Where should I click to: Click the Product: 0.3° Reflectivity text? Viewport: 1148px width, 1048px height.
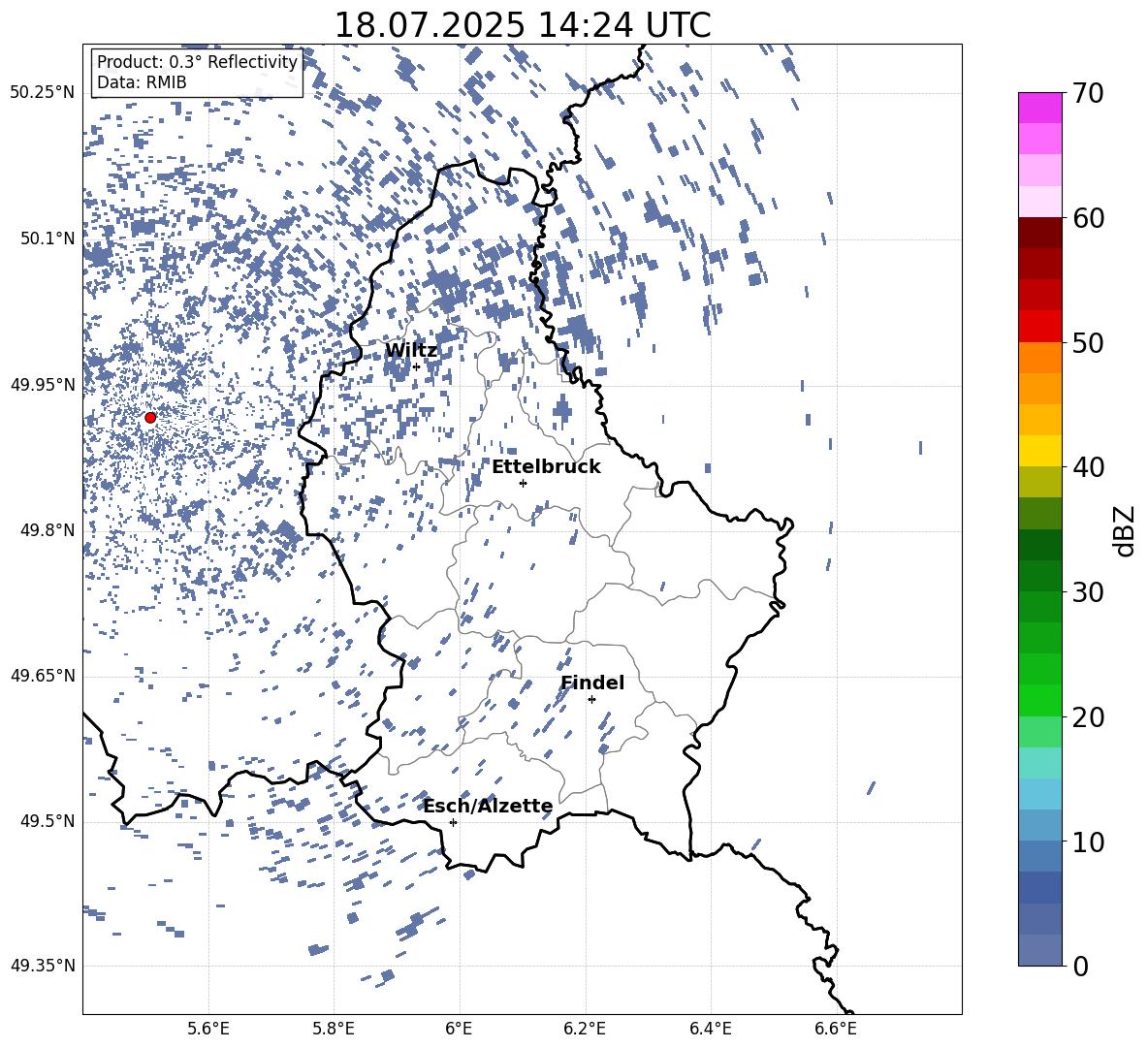click(197, 62)
